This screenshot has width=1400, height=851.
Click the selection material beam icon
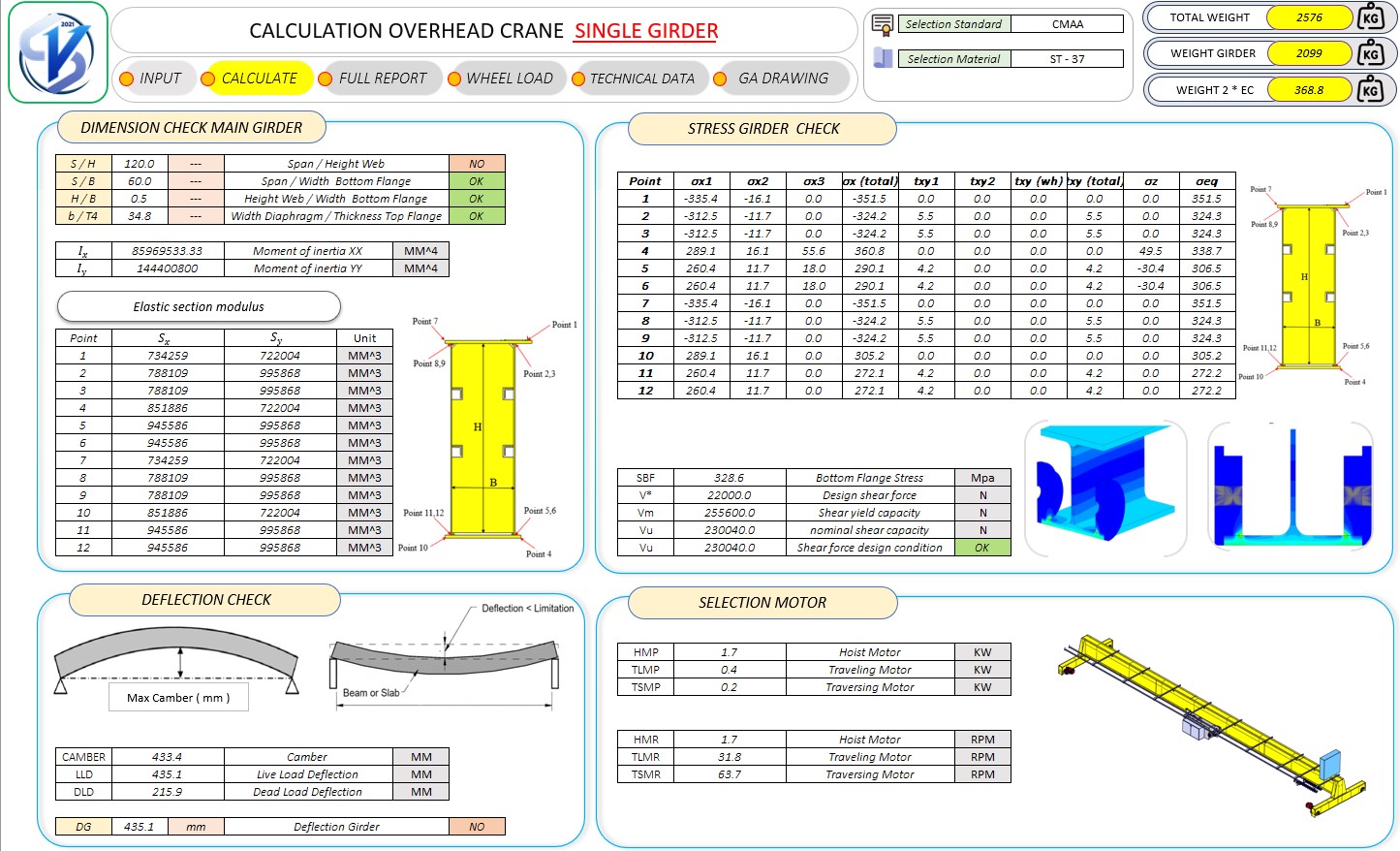click(x=883, y=58)
